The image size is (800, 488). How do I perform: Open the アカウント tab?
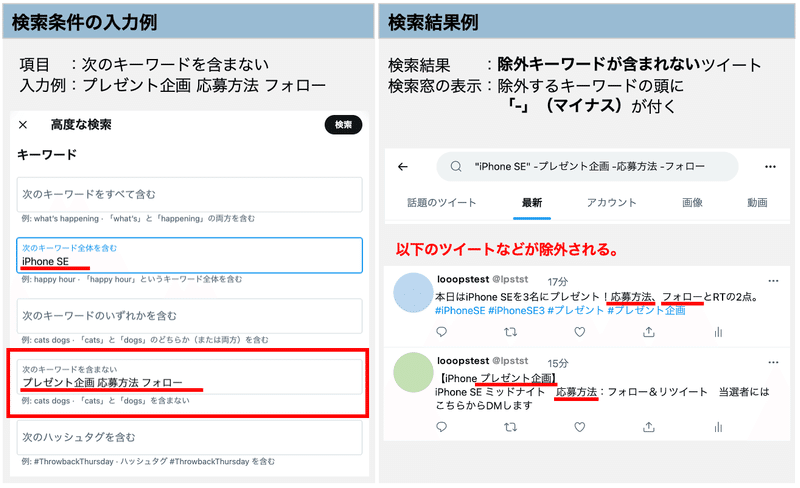pyautogui.click(x=612, y=203)
